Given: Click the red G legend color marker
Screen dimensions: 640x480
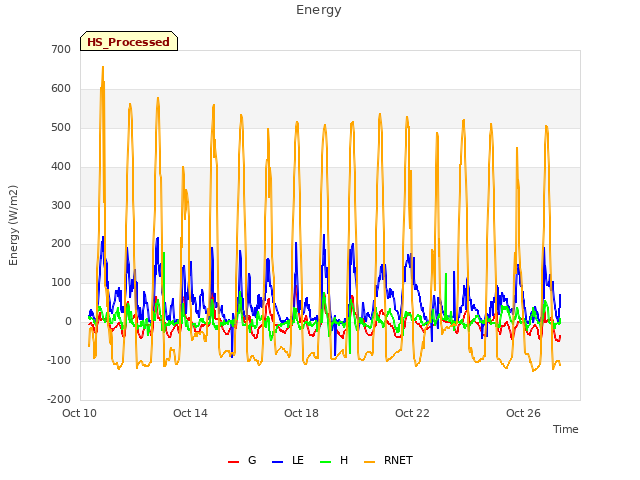Looking at the screenshot, I should tap(233, 462).
